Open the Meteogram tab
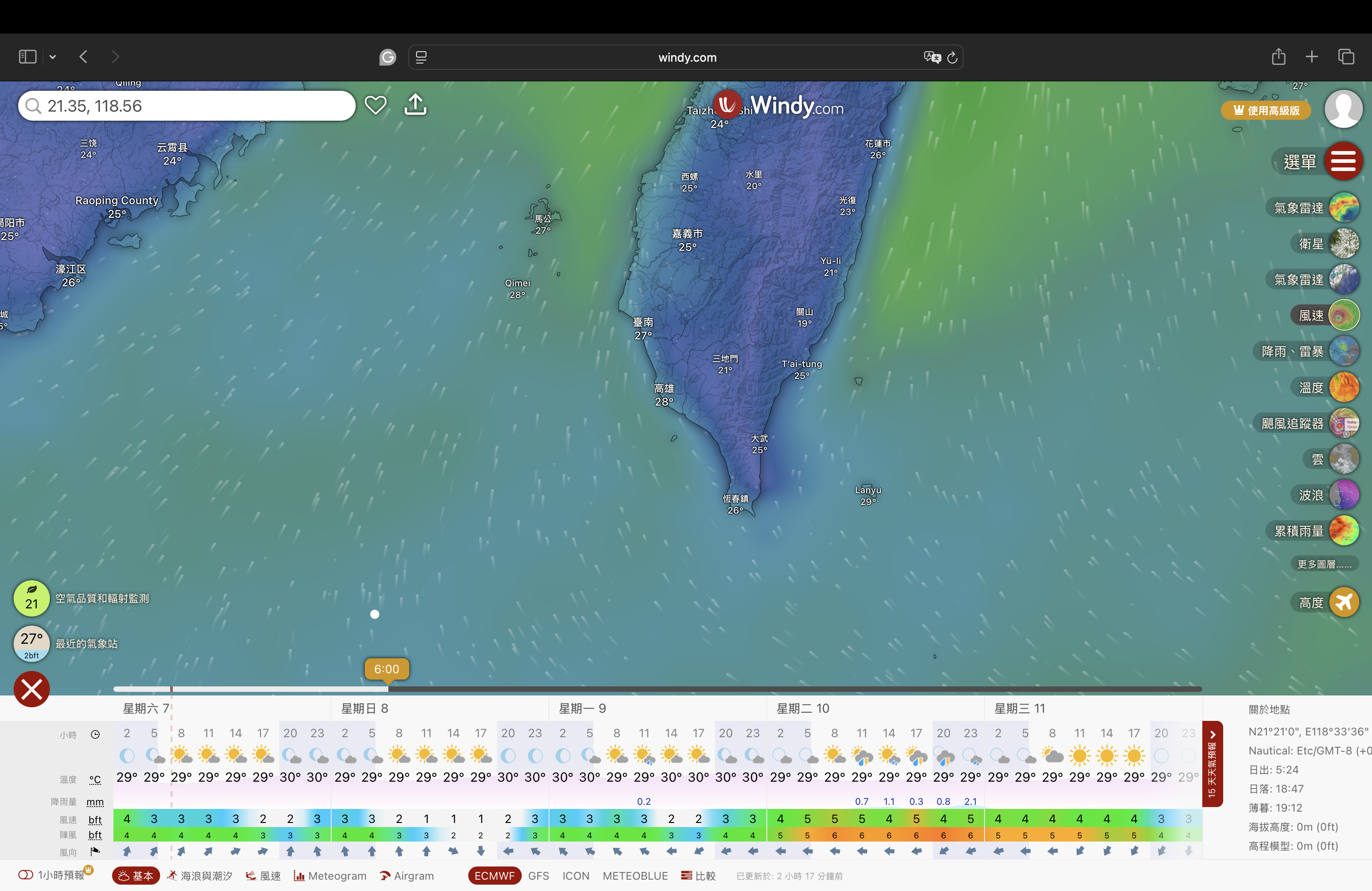Image resolution: width=1372 pixels, height=891 pixels. point(330,876)
